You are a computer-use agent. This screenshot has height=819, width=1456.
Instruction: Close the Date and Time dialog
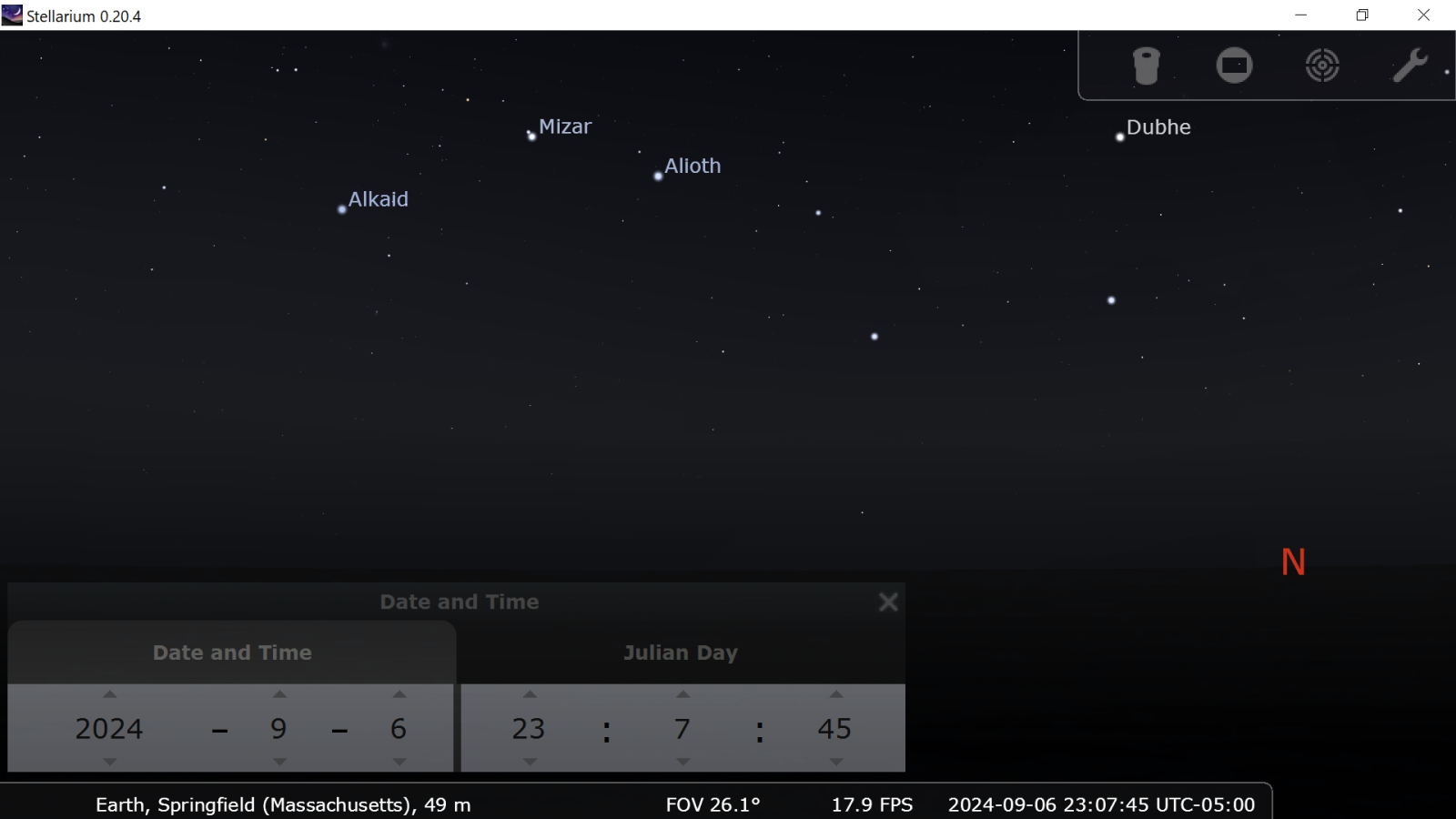click(x=888, y=602)
